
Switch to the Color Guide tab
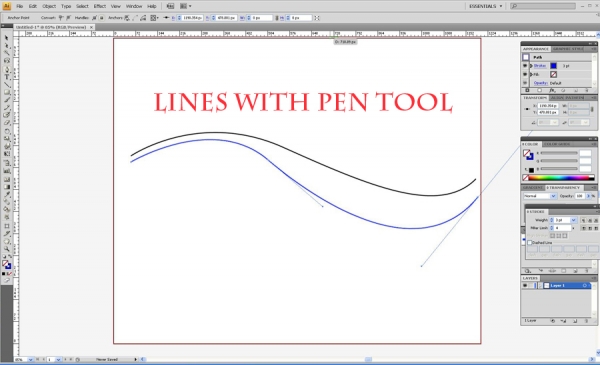pyautogui.click(x=557, y=144)
